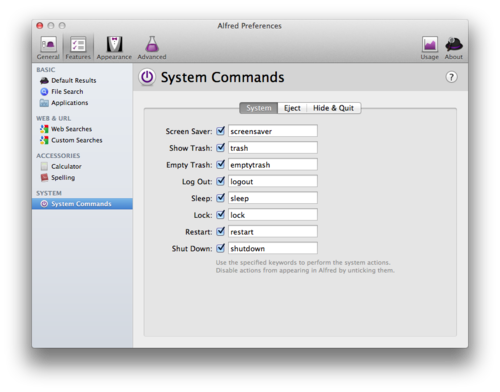
Task: Click the screensaver keyword field
Action: (x=273, y=131)
